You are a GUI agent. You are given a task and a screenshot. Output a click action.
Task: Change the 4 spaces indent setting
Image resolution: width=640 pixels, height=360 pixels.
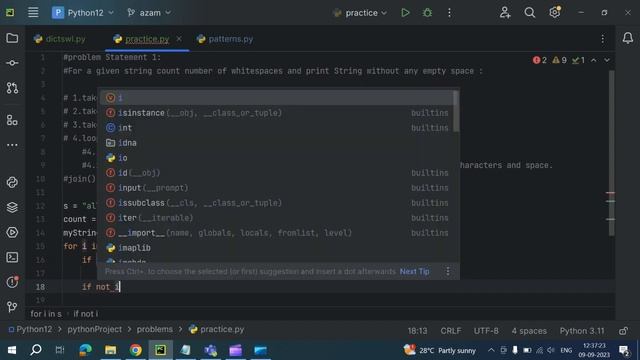[529, 331]
